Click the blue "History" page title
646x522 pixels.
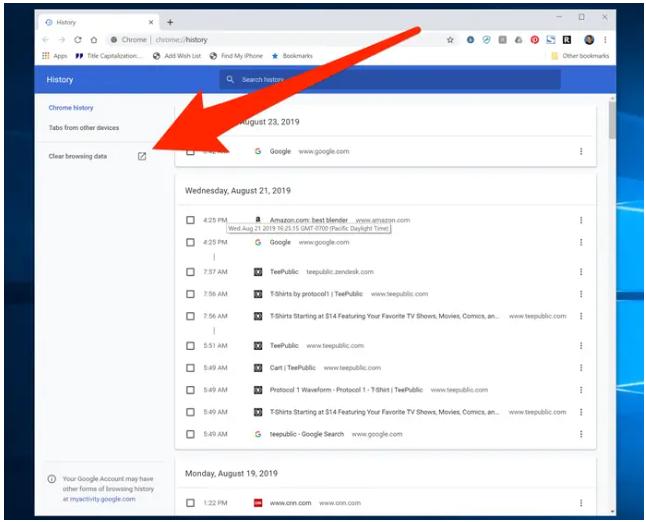point(60,80)
